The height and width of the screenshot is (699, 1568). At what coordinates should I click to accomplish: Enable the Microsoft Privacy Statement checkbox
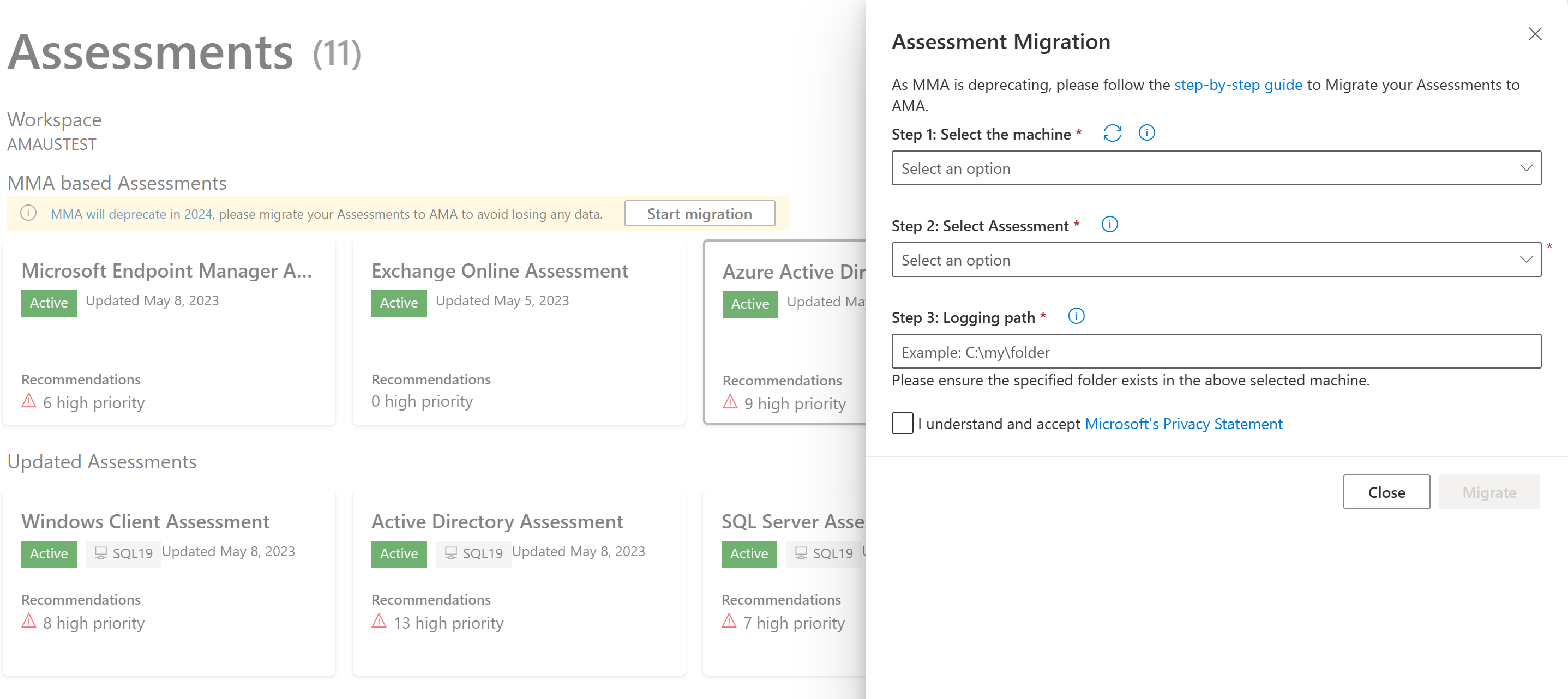(901, 423)
